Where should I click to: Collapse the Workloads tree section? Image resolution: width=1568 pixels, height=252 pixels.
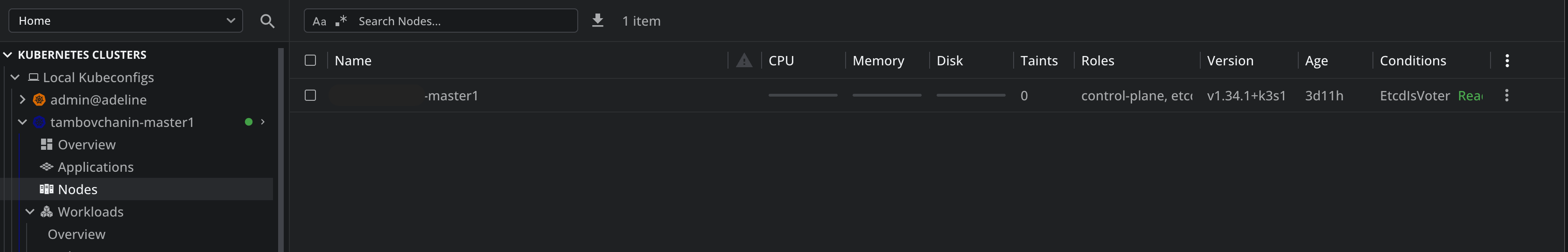click(x=30, y=212)
